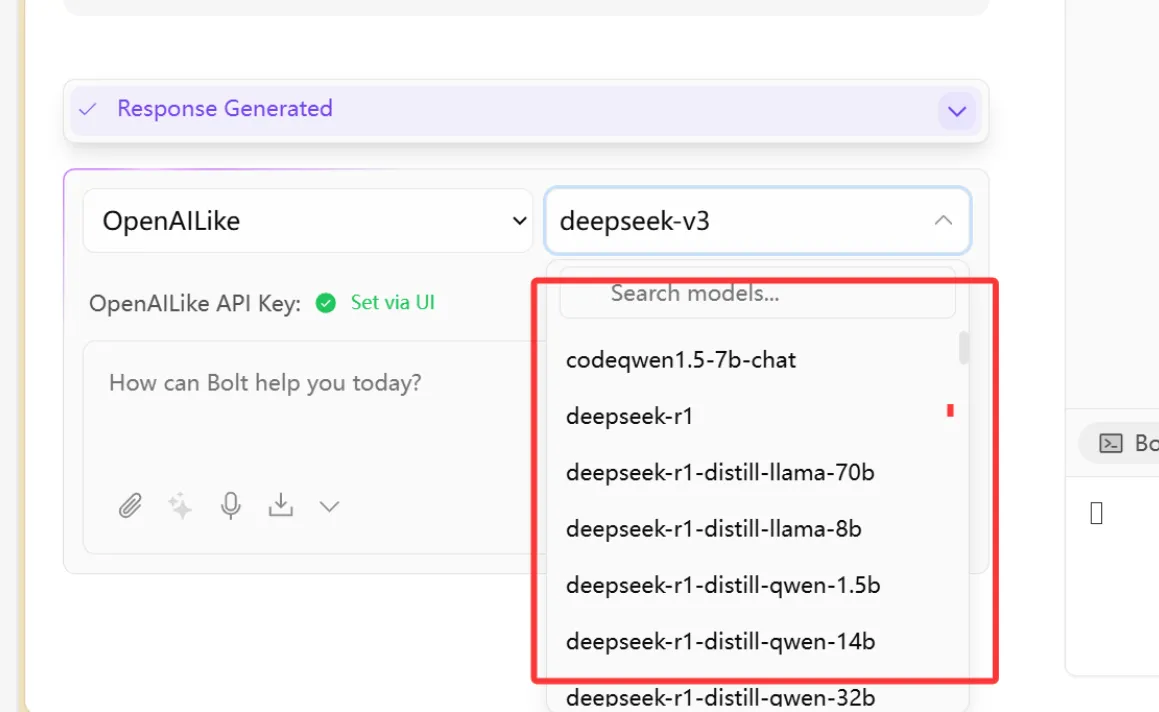Expand the chevron beside the download icon
This screenshot has height=712, width=1159.
point(329,507)
